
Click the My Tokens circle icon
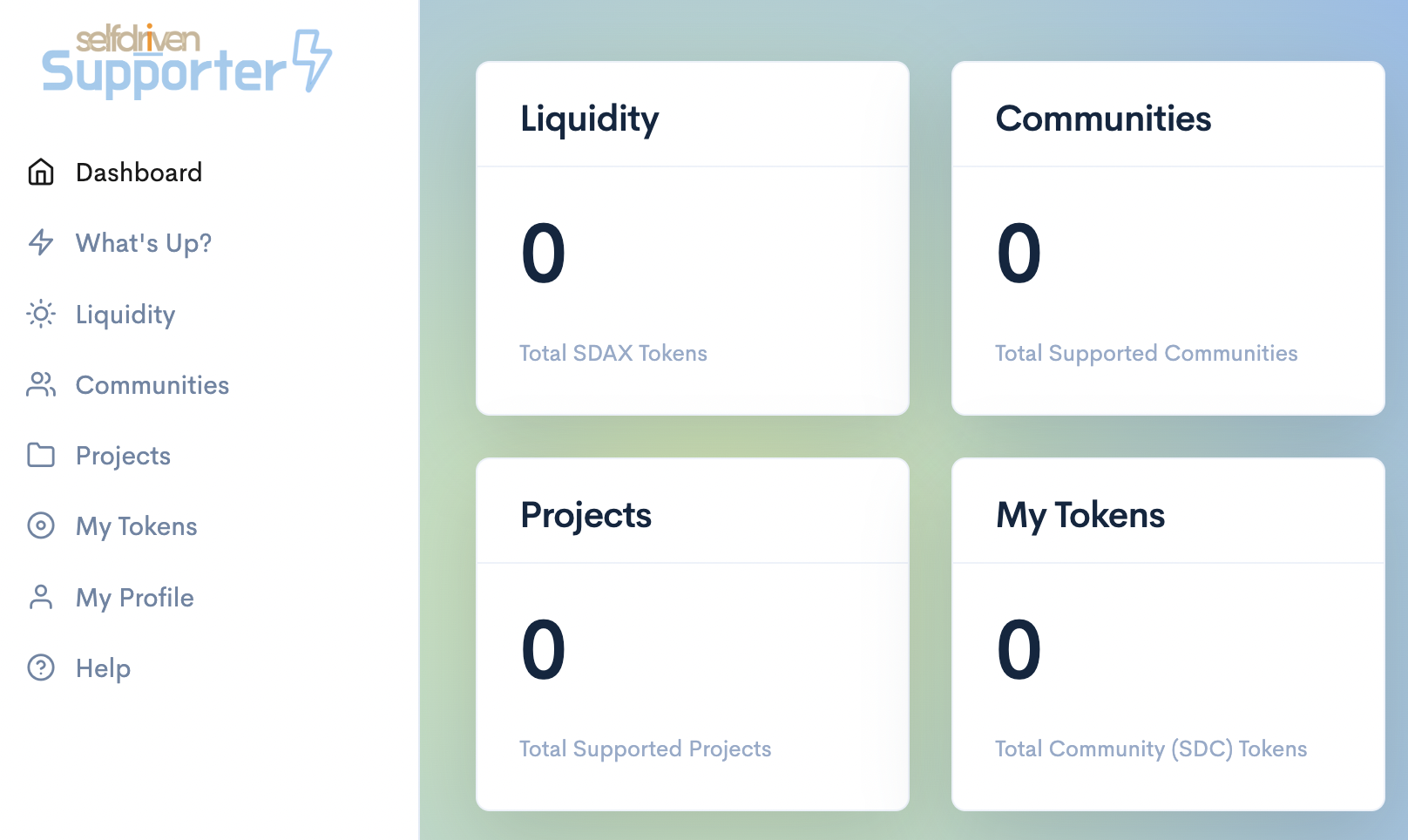[41, 525]
